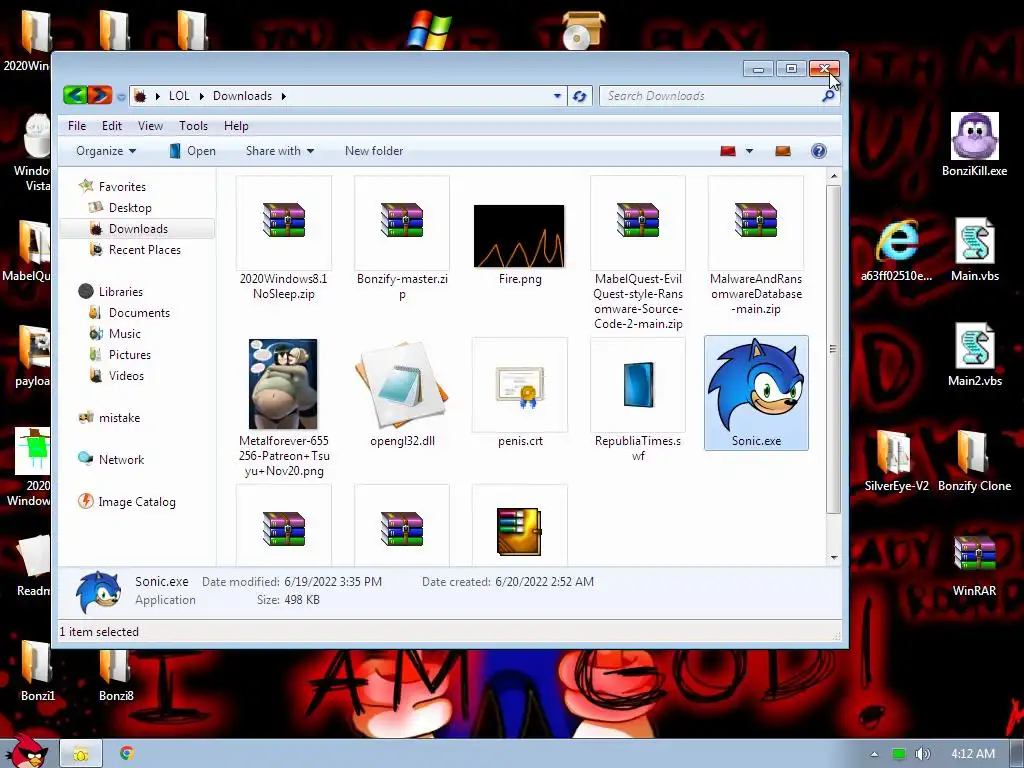Select the mistake homegroup item
The height and width of the screenshot is (768, 1024).
[x=119, y=418]
